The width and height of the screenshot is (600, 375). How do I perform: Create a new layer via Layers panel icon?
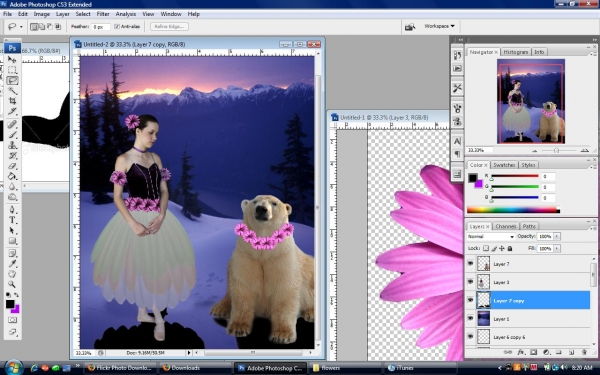pyautogui.click(x=571, y=352)
